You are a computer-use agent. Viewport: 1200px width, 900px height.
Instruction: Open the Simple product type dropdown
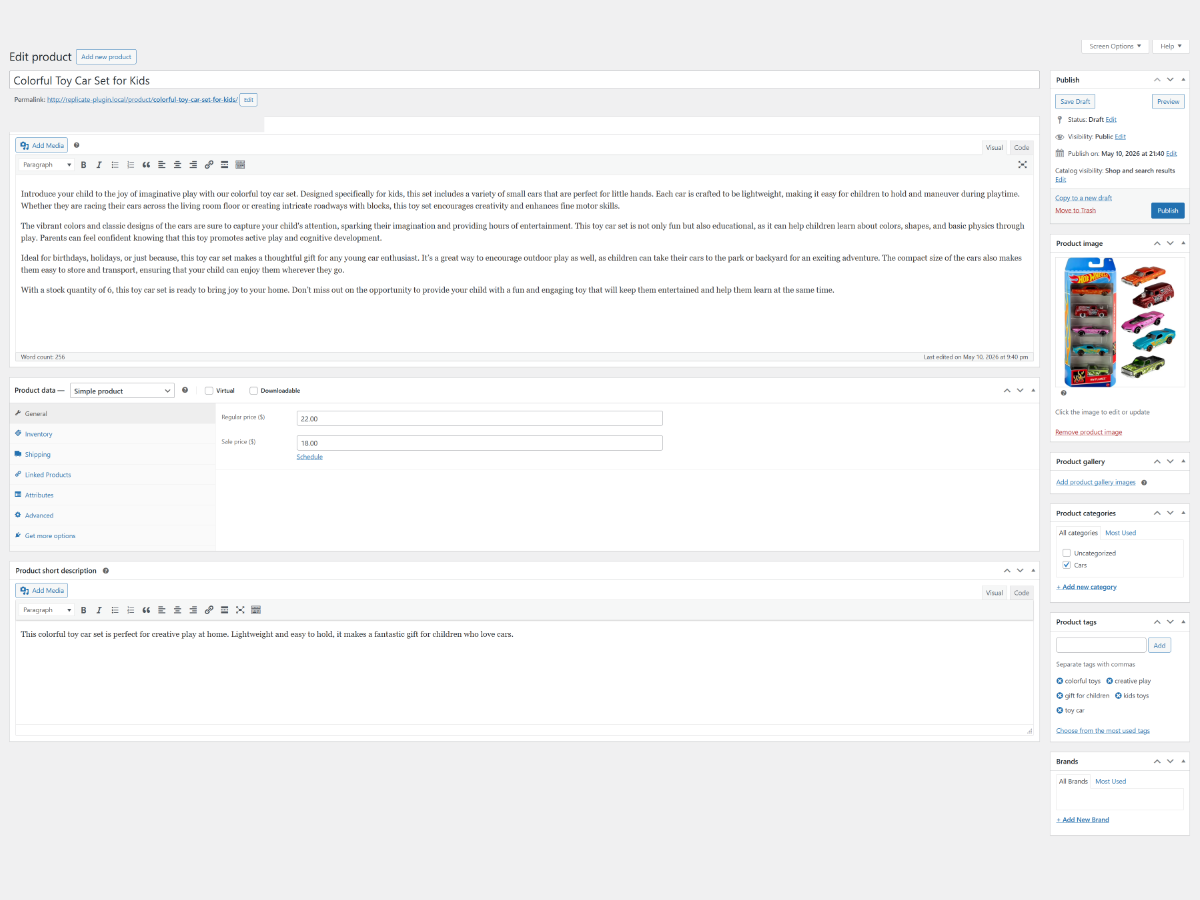click(x=122, y=391)
